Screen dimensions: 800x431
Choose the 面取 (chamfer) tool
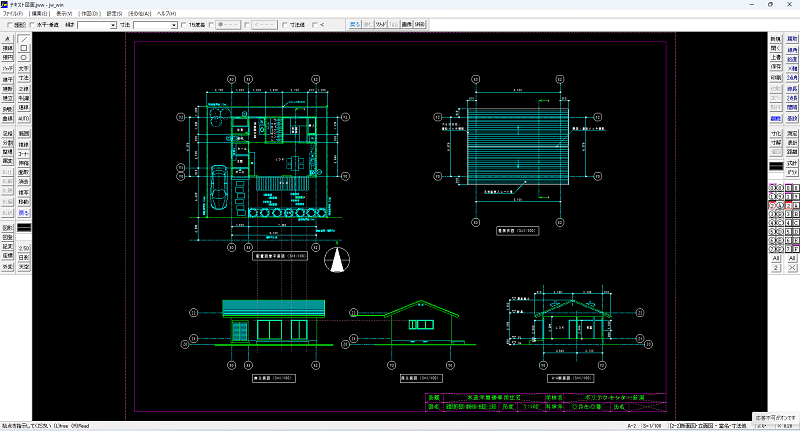(23, 172)
